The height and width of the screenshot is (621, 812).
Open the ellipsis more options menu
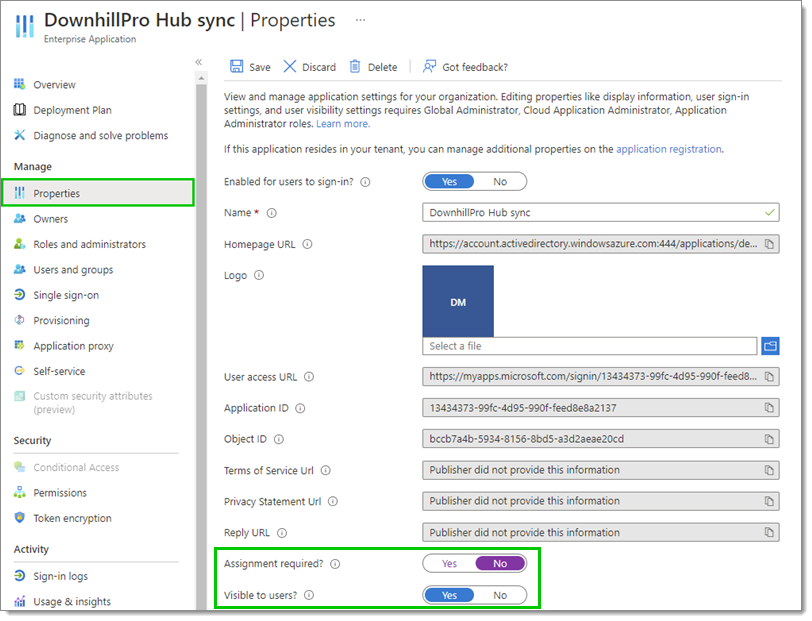[x=360, y=20]
